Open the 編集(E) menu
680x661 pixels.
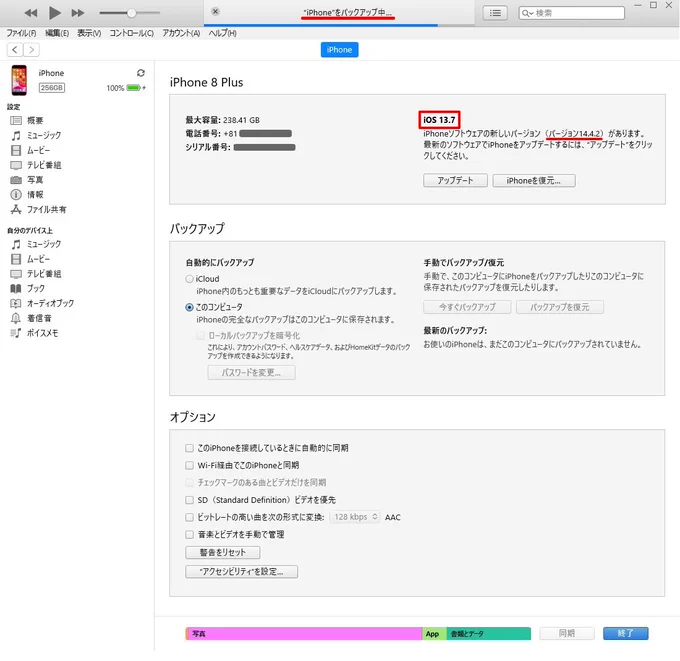(x=57, y=33)
